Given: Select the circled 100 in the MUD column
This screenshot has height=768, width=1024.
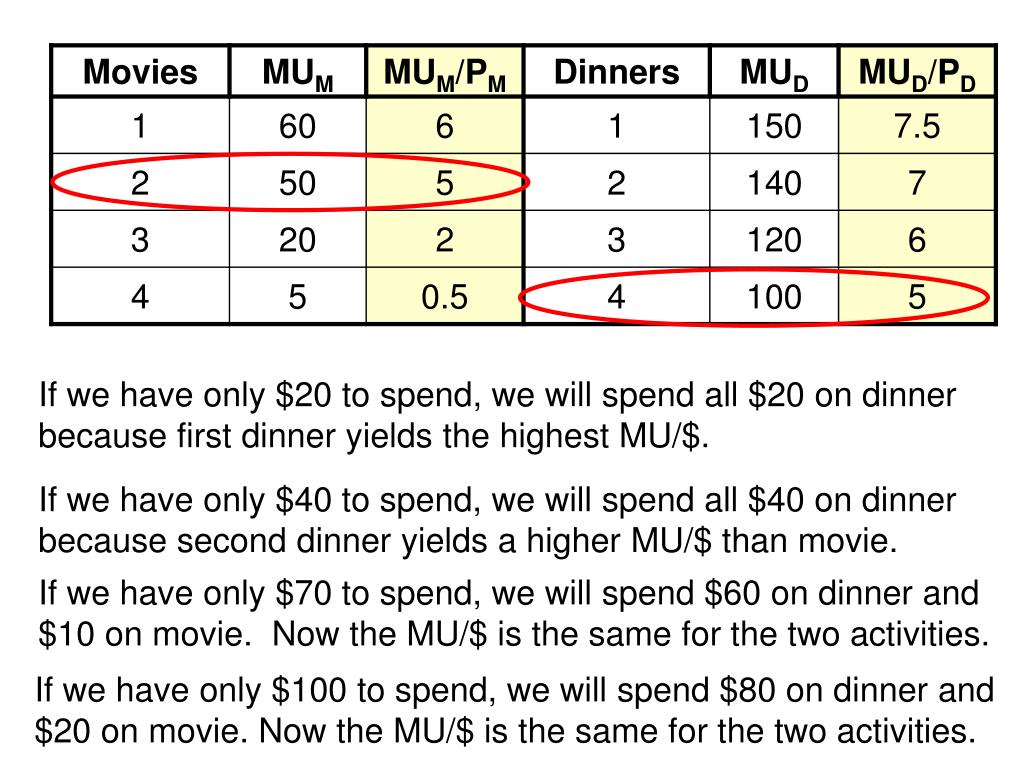Looking at the screenshot, I should [x=774, y=296].
